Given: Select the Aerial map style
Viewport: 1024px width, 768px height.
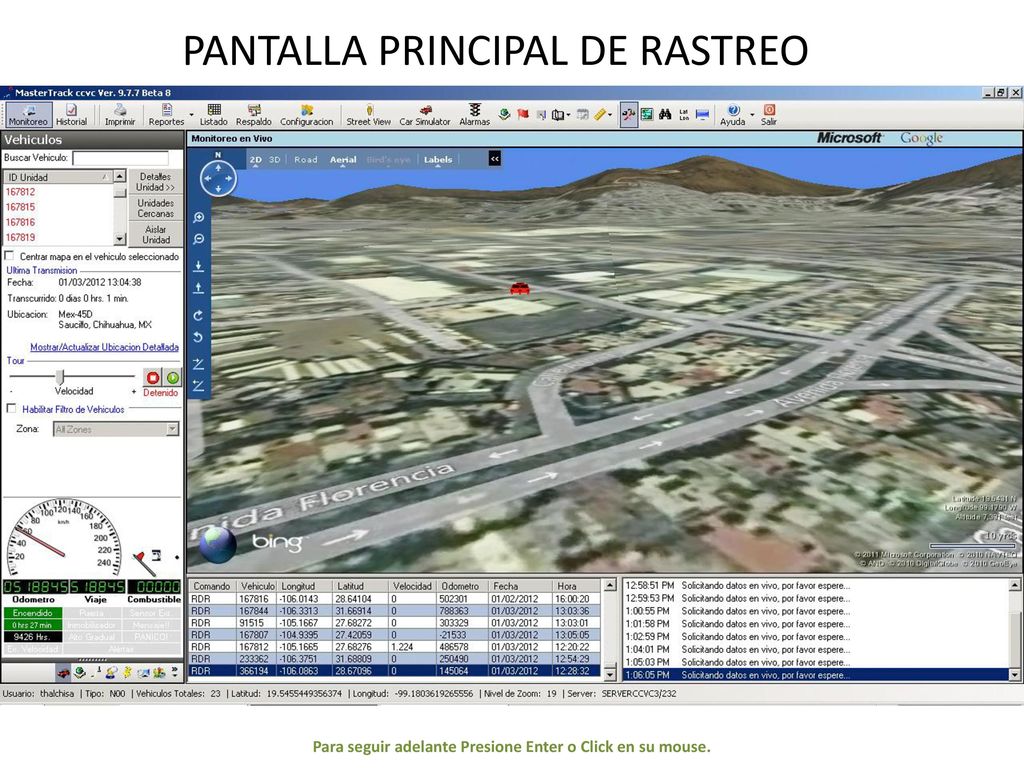Looking at the screenshot, I should (343, 159).
